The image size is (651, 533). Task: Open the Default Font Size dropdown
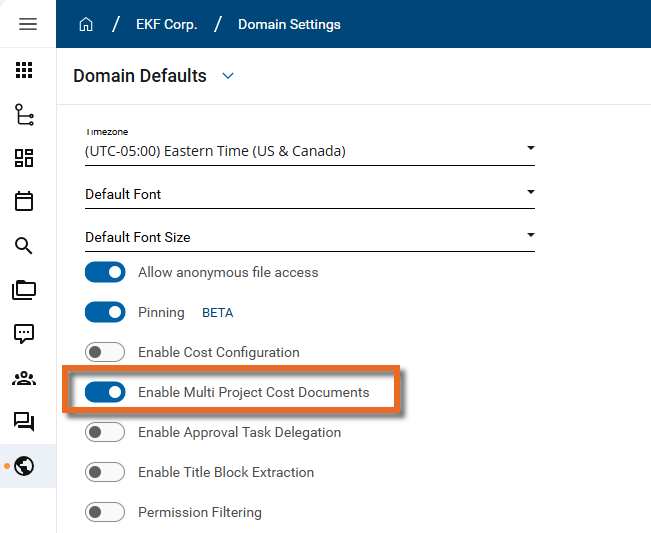(530, 236)
